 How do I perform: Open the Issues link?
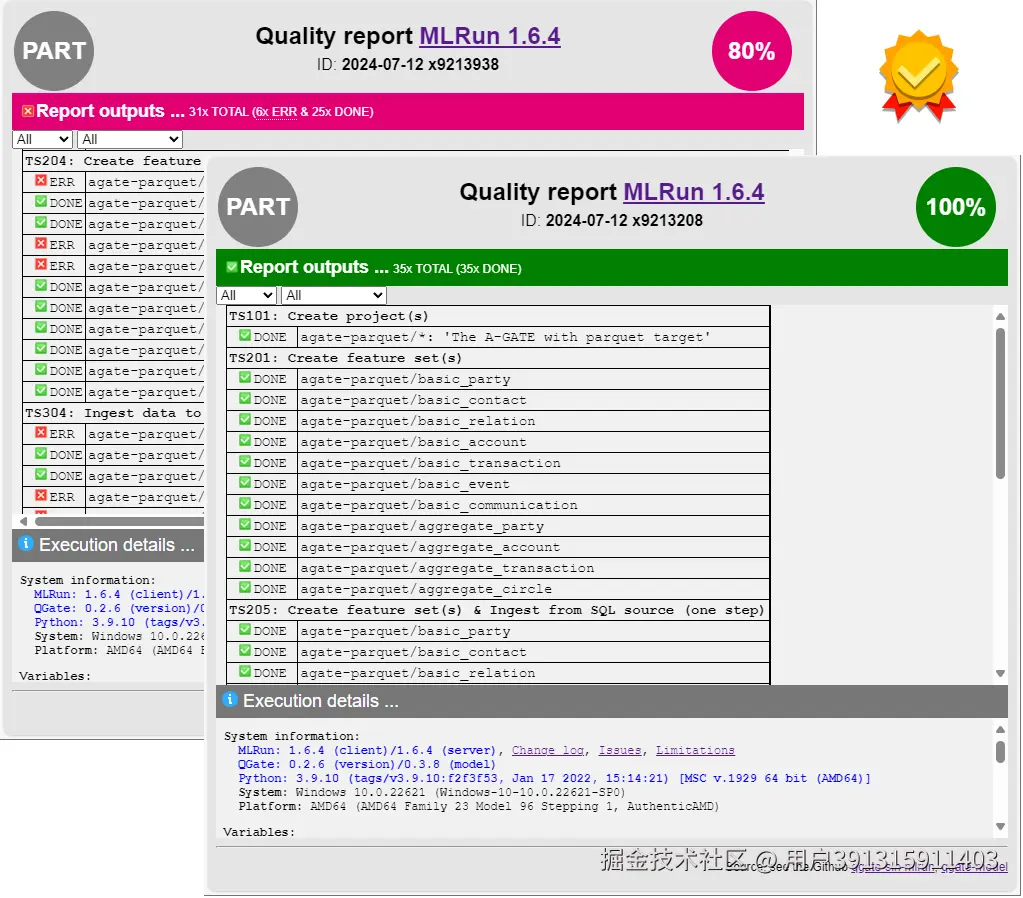[620, 751]
